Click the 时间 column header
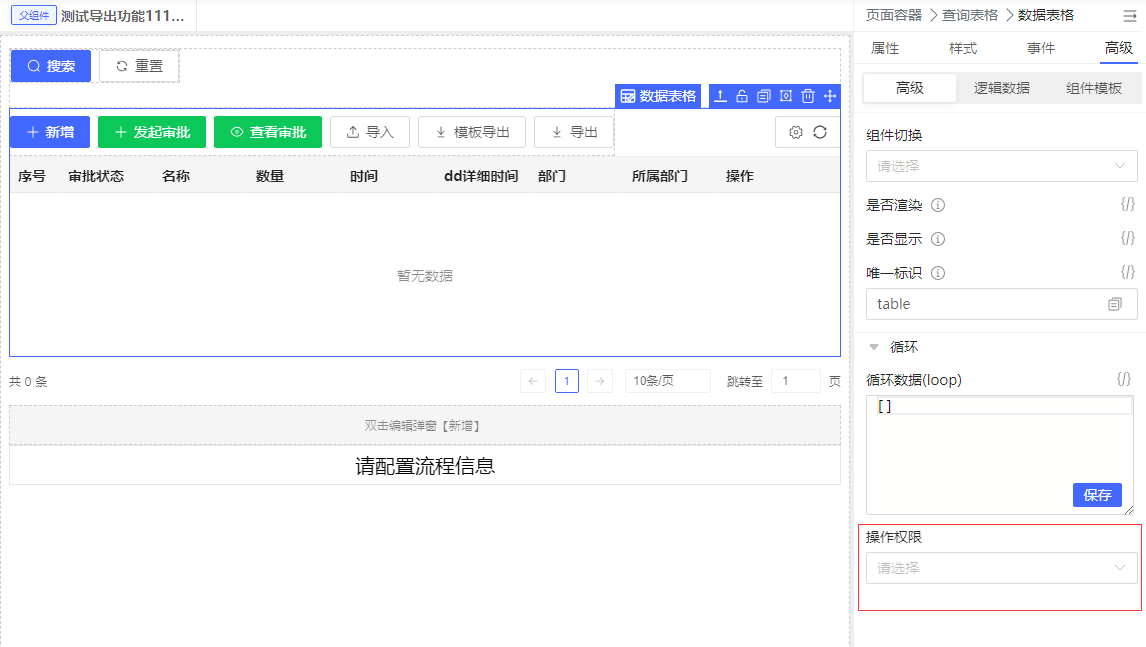This screenshot has width=1146, height=647. (364, 176)
